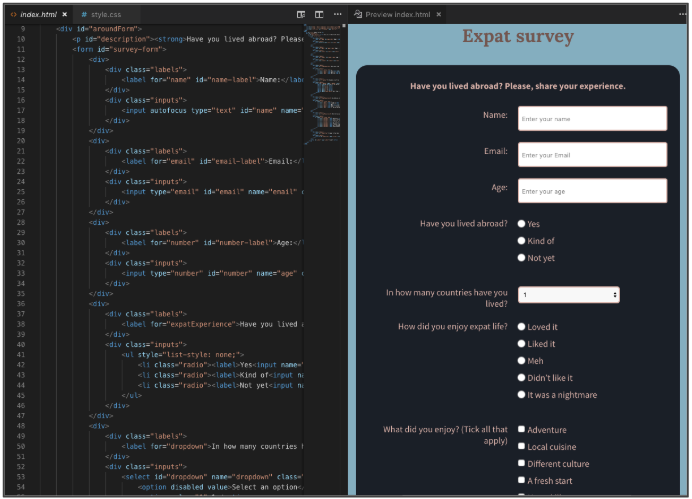Focus the Enter your Email field

click(592, 155)
